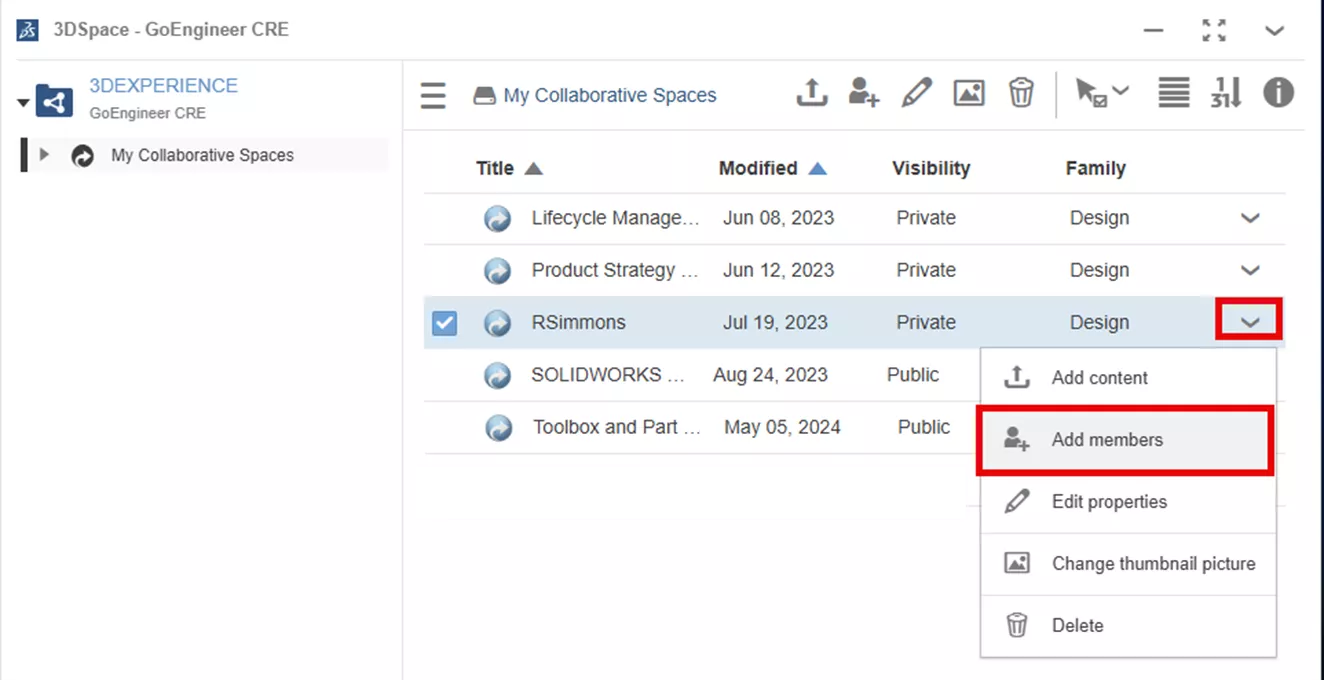Click the Jul 19, 2023 date cell
The width and height of the screenshot is (1324, 680).
point(775,323)
